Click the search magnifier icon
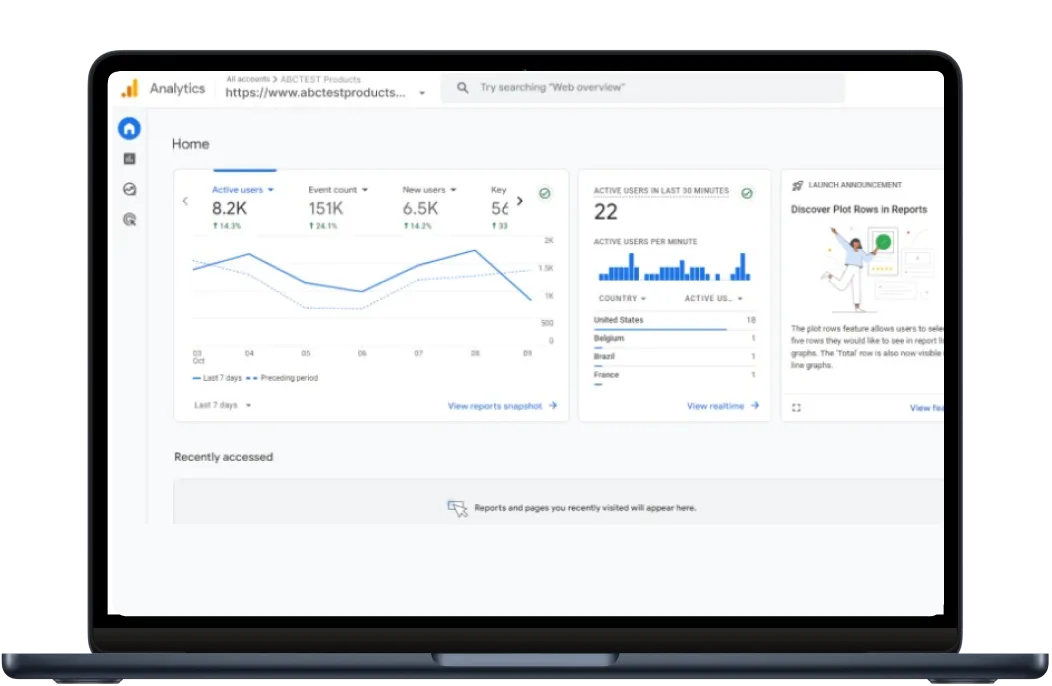 462,88
